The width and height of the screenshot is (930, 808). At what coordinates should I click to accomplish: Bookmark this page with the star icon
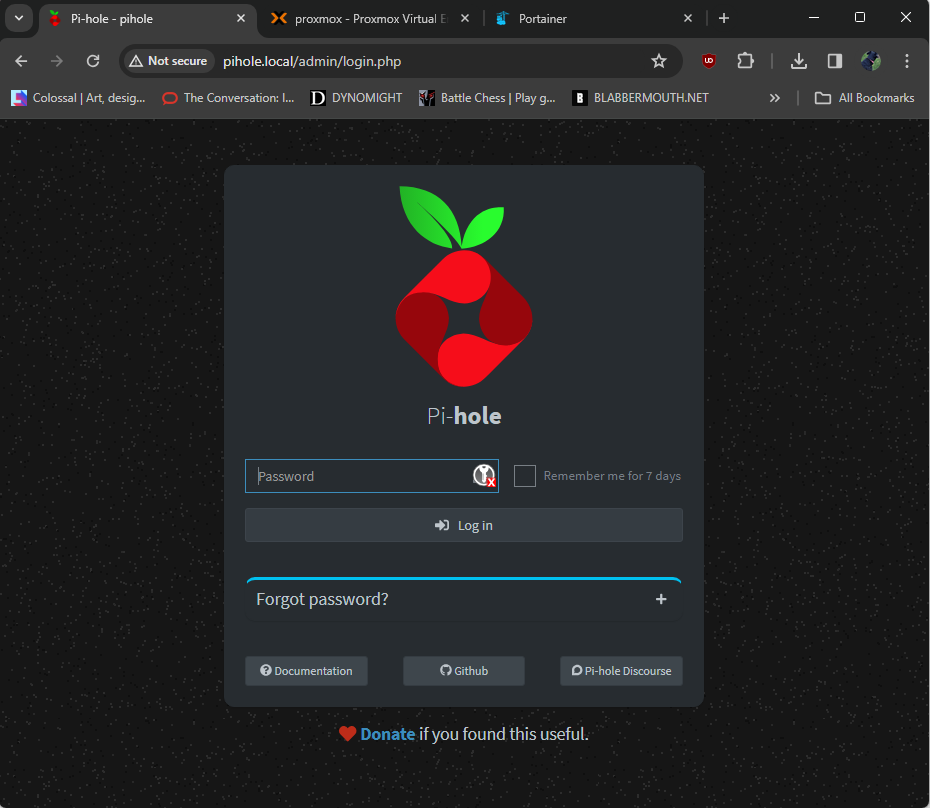pyautogui.click(x=659, y=61)
